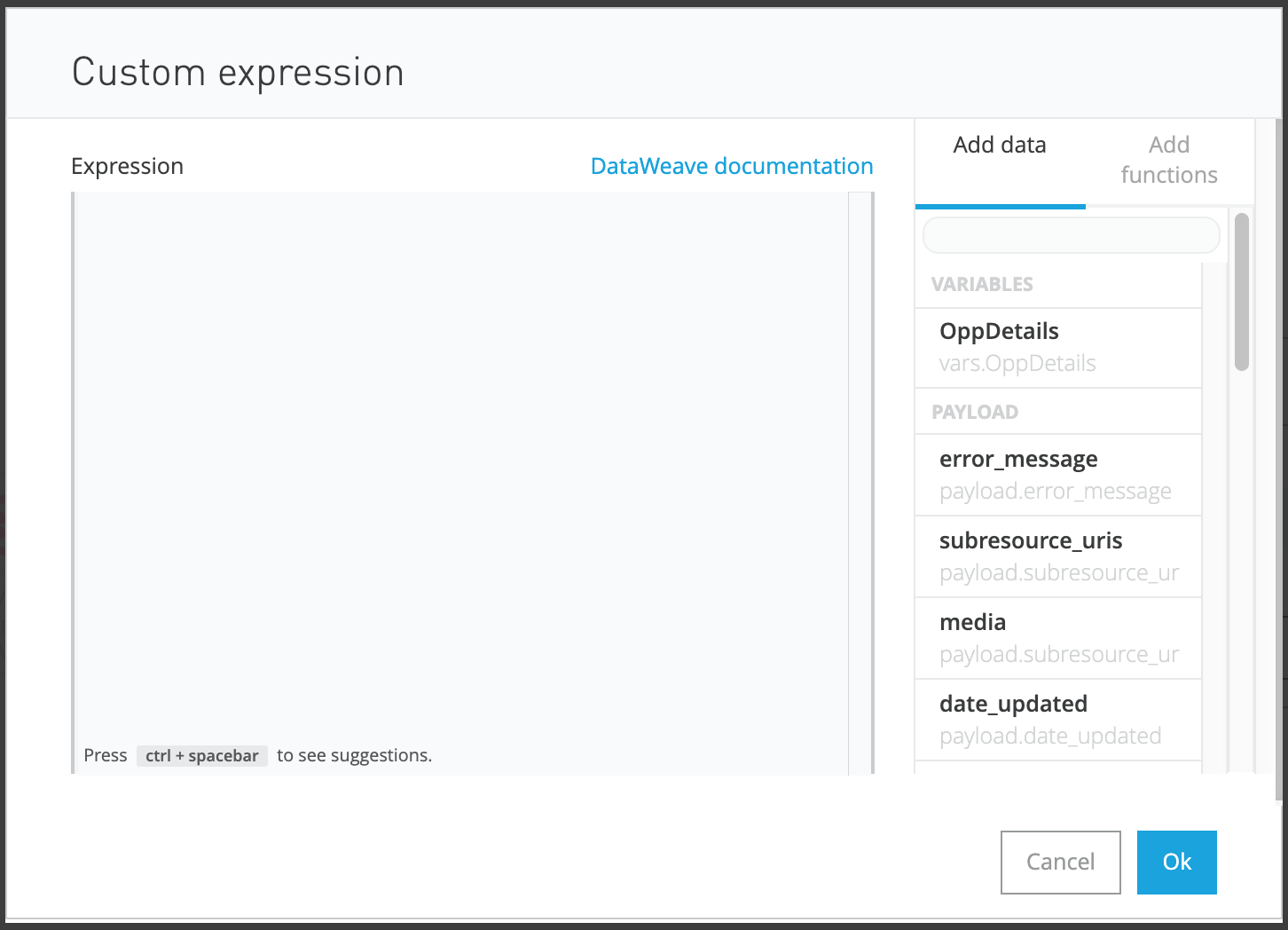Click the ctrl + spacebar hint badge
This screenshot has width=1288, height=930.
tap(202, 755)
